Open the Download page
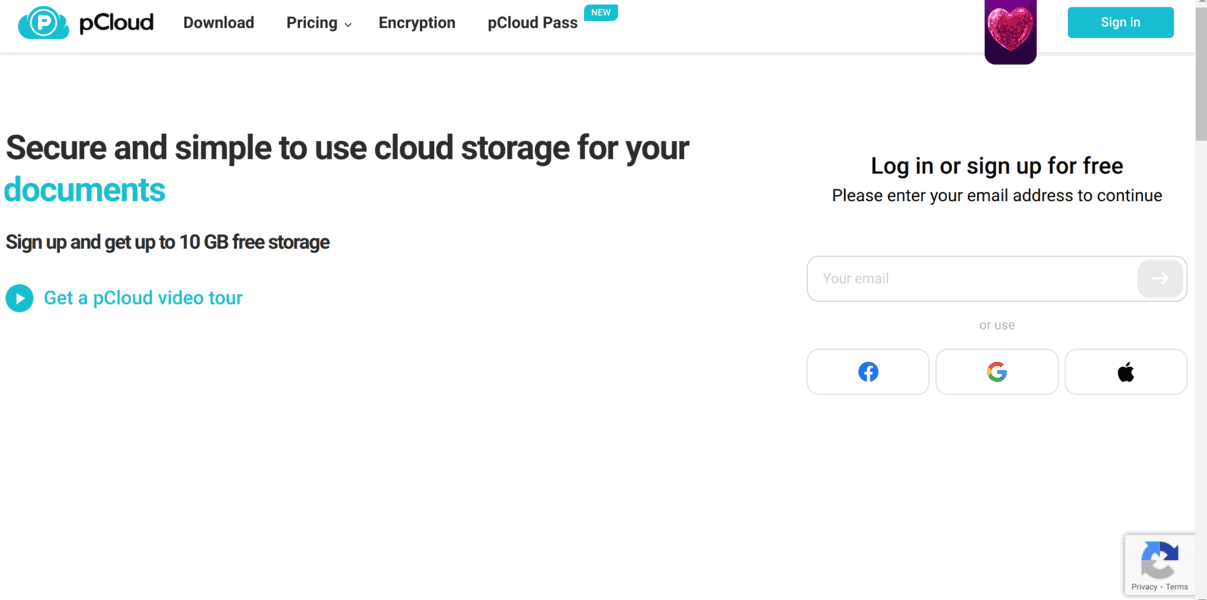This screenshot has width=1207, height=600. (x=218, y=23)
